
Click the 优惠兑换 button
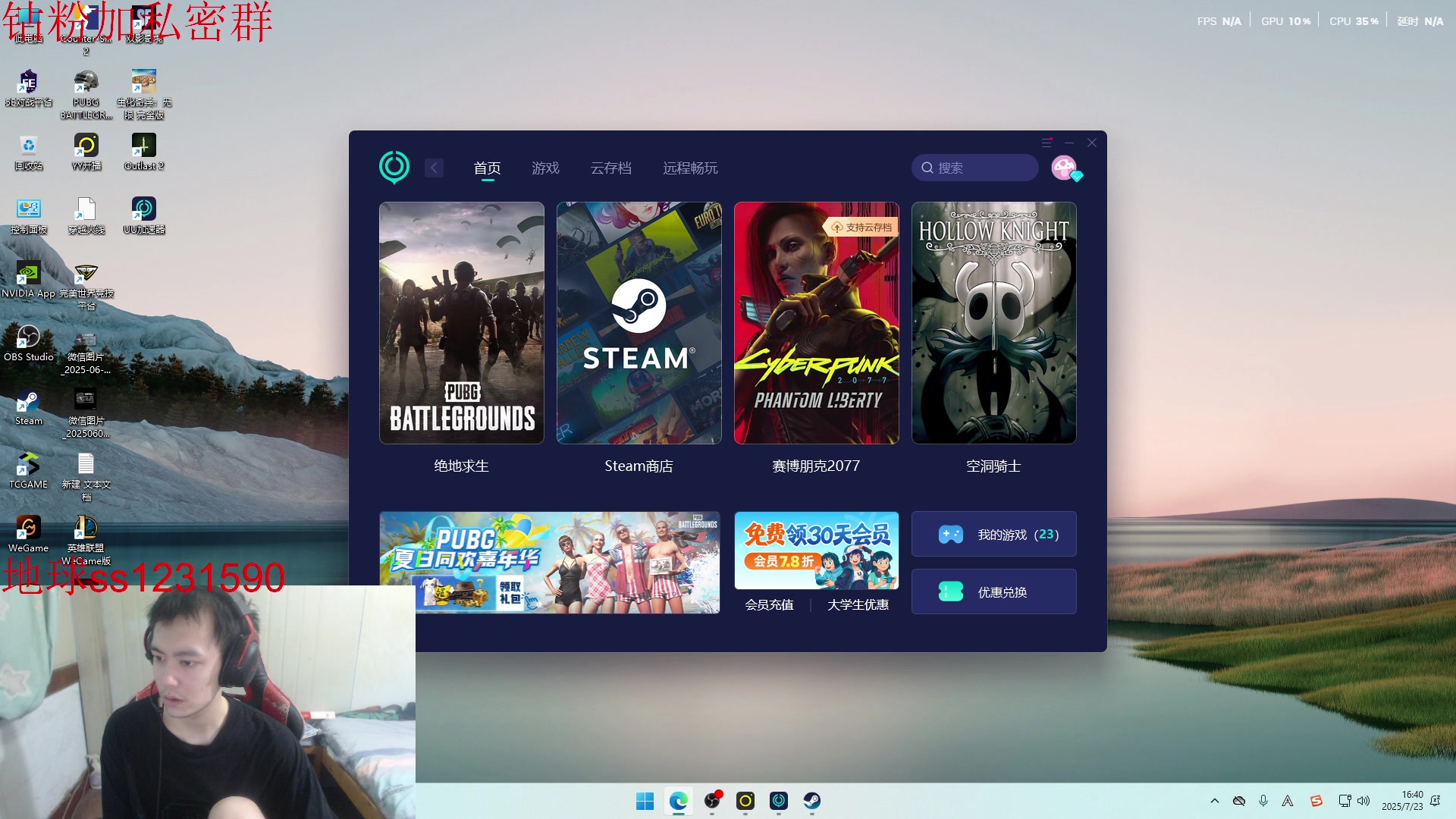point(993,591)
